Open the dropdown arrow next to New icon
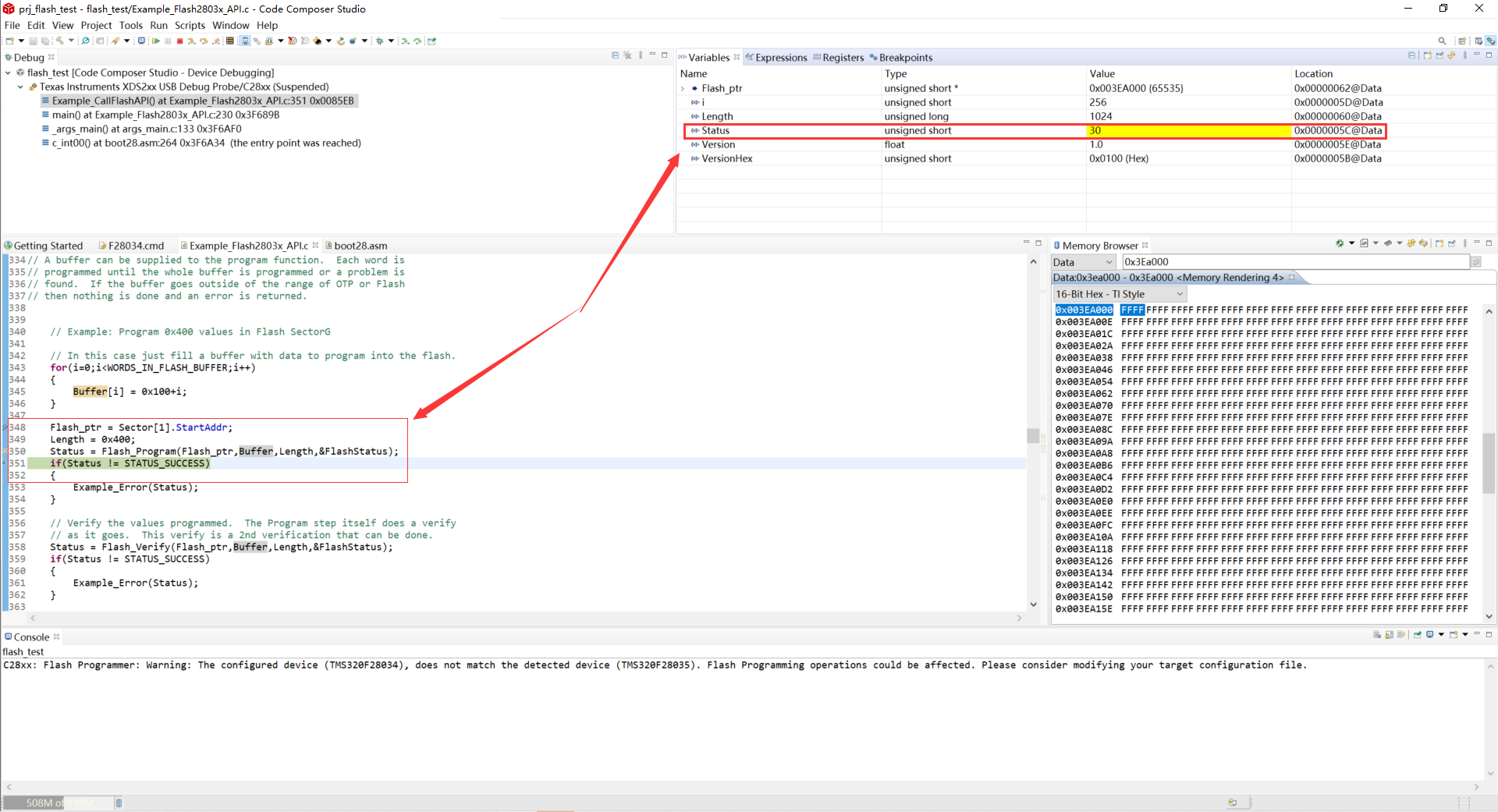The width and height of the screenshot is (1498, 812). click(21, 41)
